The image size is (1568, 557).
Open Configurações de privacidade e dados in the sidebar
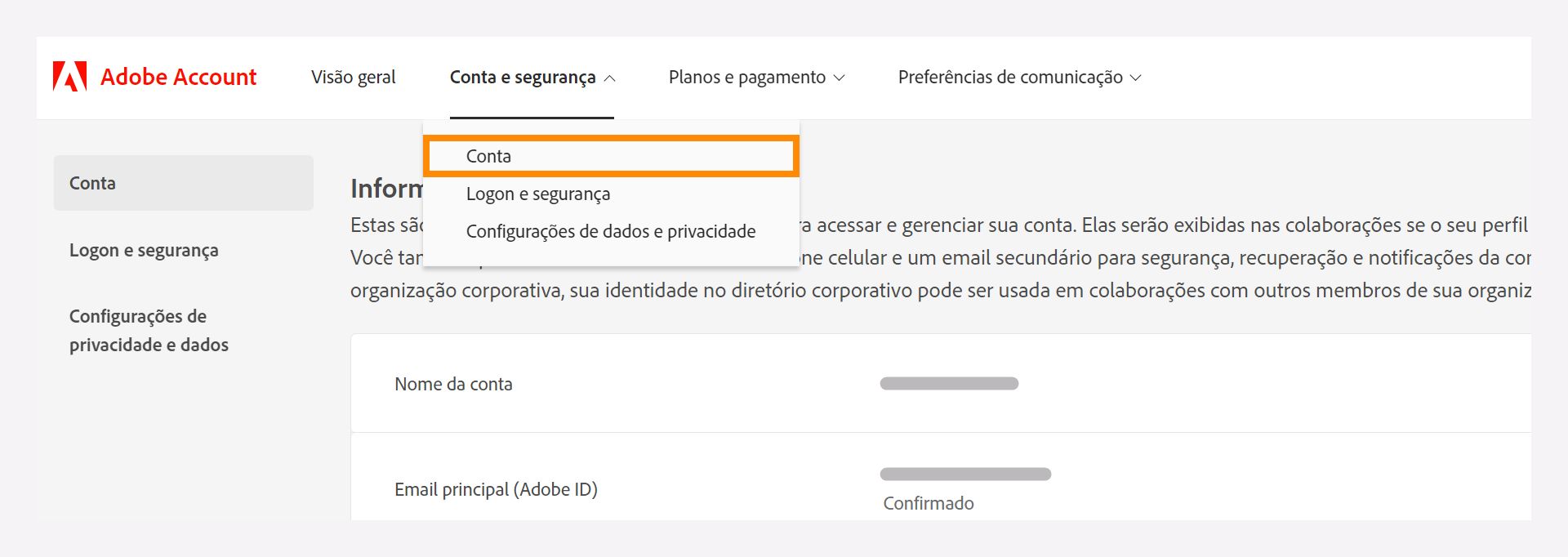(x=147, y=330)
